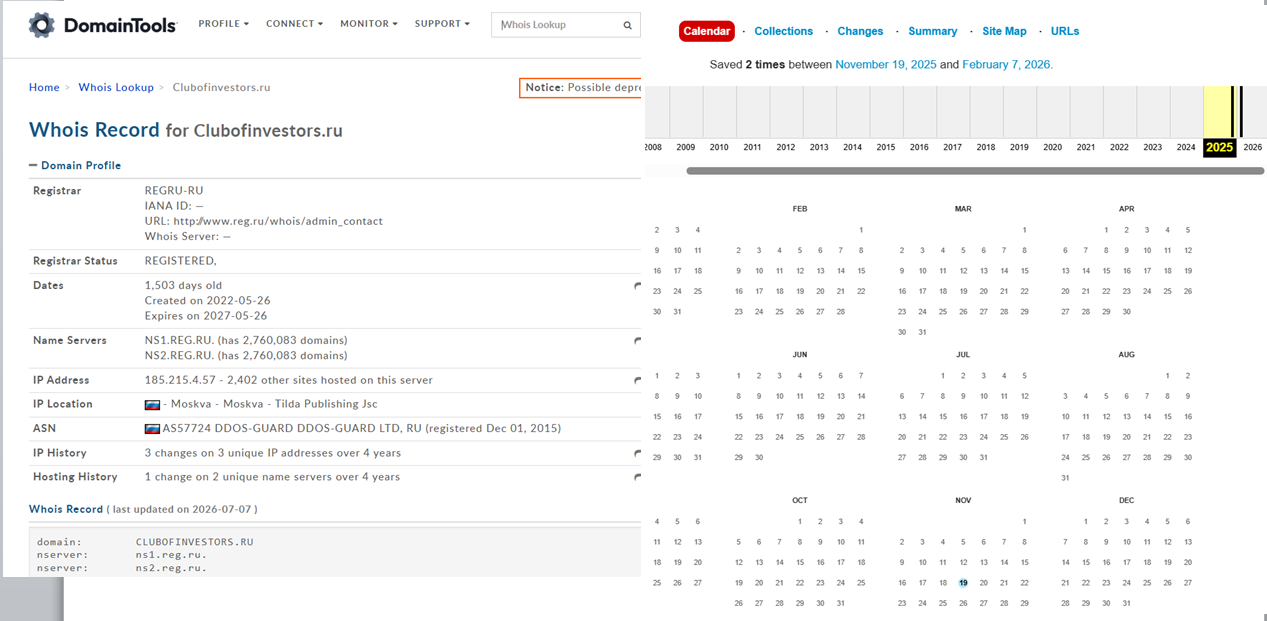The image size is (1267, 621).
Task: Click the Whois Record for Clubofinvestors.ru heading
Action: (186, 130)
